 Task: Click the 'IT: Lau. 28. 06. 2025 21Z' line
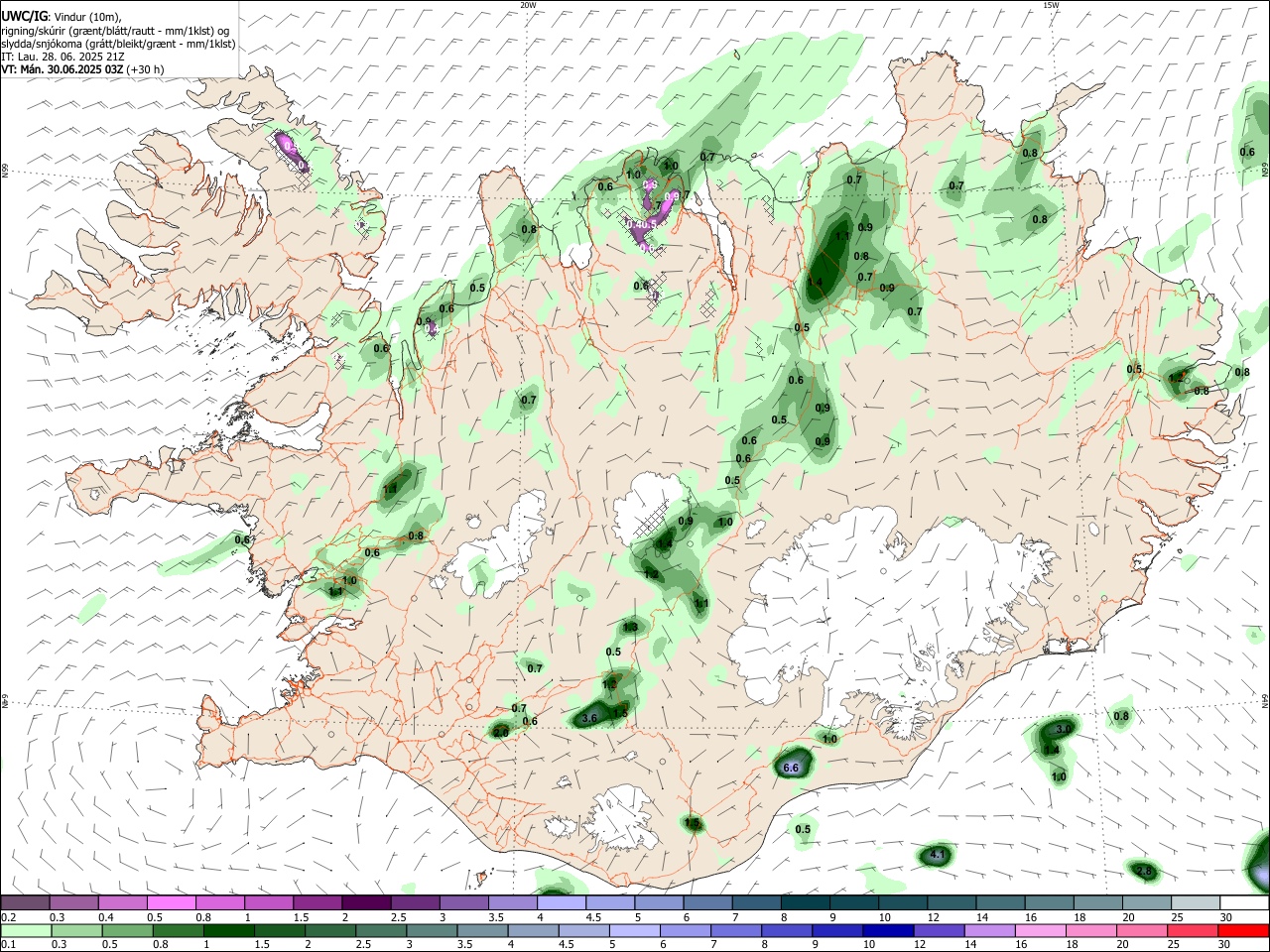63,57
